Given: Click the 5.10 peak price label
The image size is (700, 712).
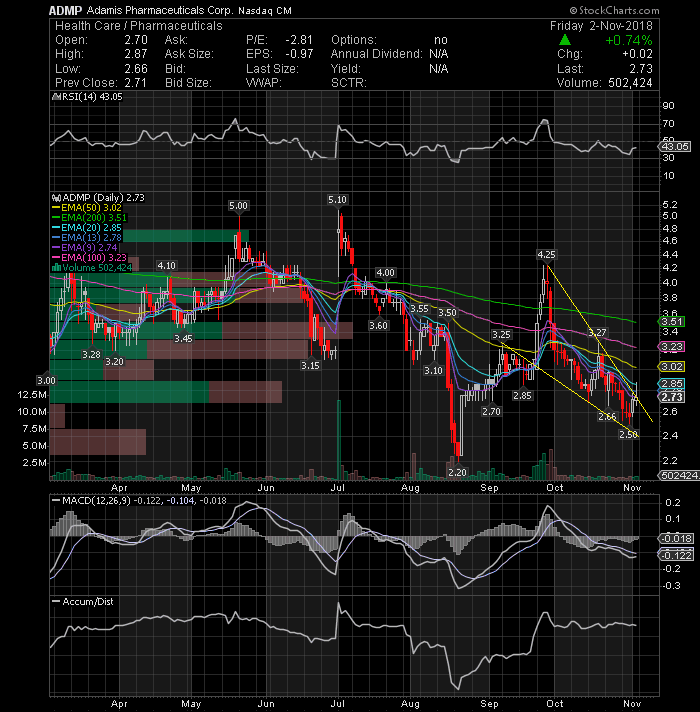Looking at the screenshot, I should pyautogui.click(x=337, y=200).
